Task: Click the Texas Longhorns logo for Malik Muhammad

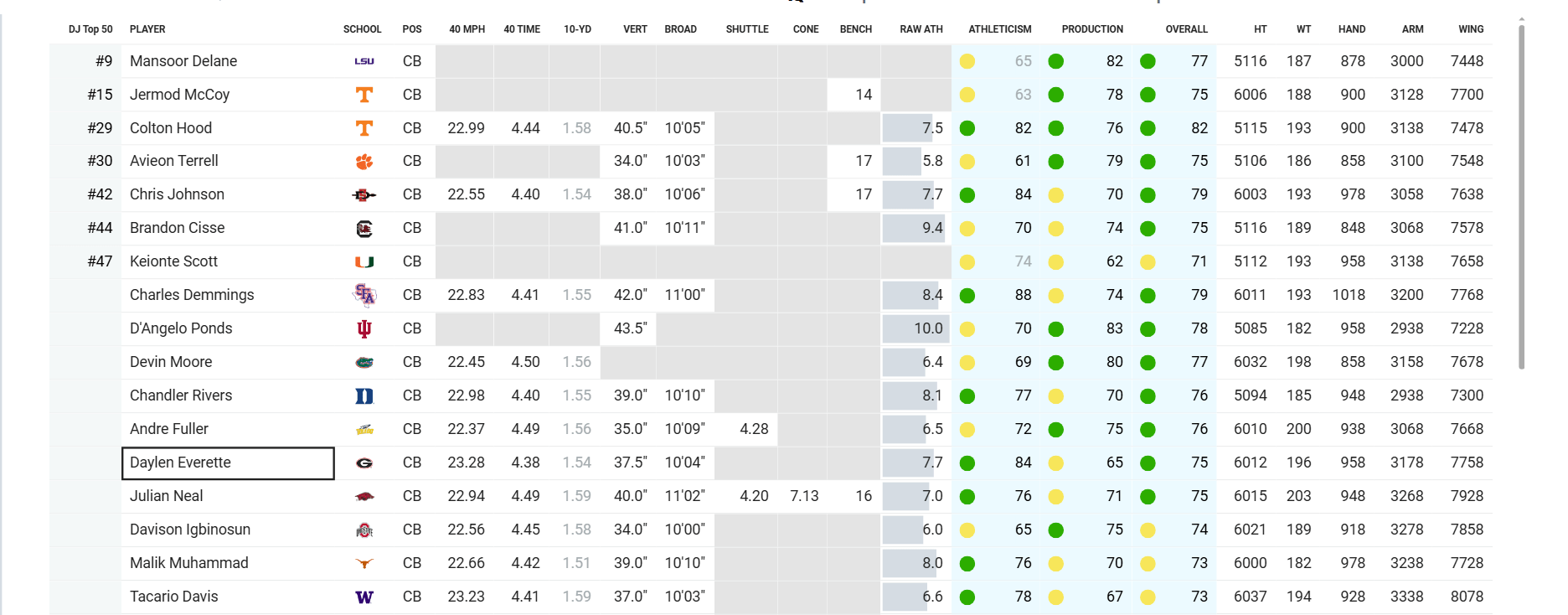Action: coord(364,564)
